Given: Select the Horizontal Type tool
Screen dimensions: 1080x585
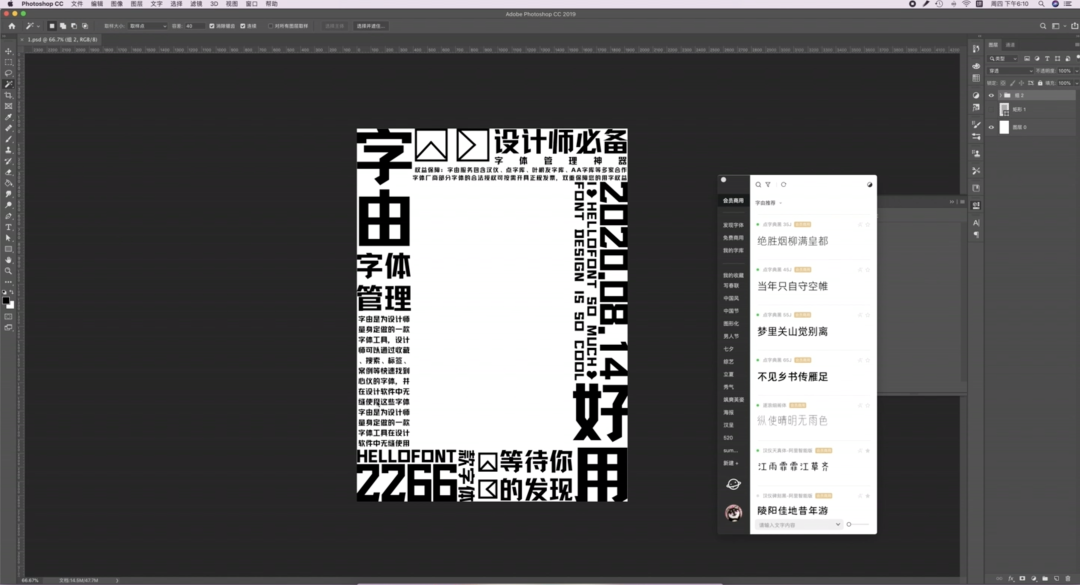Looking at the screenshot, I should (8, 227).
